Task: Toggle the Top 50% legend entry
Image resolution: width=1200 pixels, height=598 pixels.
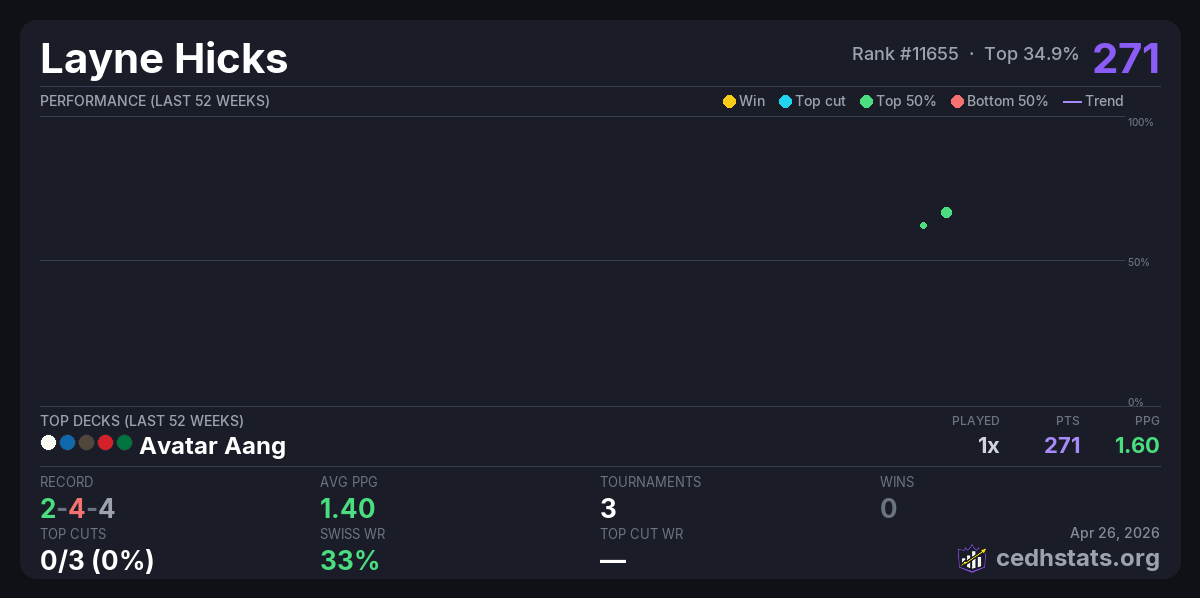Action: click(x=898, y=101)
